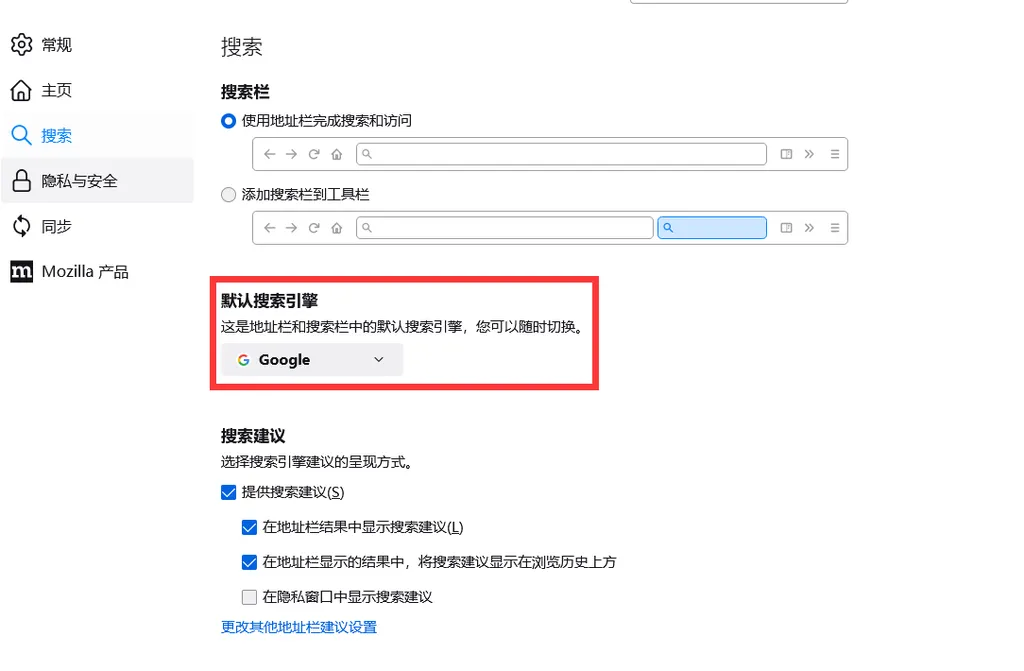Click the back arrow in second toolbar preview
Image resolution: width=1024 pixels, height=671 pixels.
[x=269, y=228]
